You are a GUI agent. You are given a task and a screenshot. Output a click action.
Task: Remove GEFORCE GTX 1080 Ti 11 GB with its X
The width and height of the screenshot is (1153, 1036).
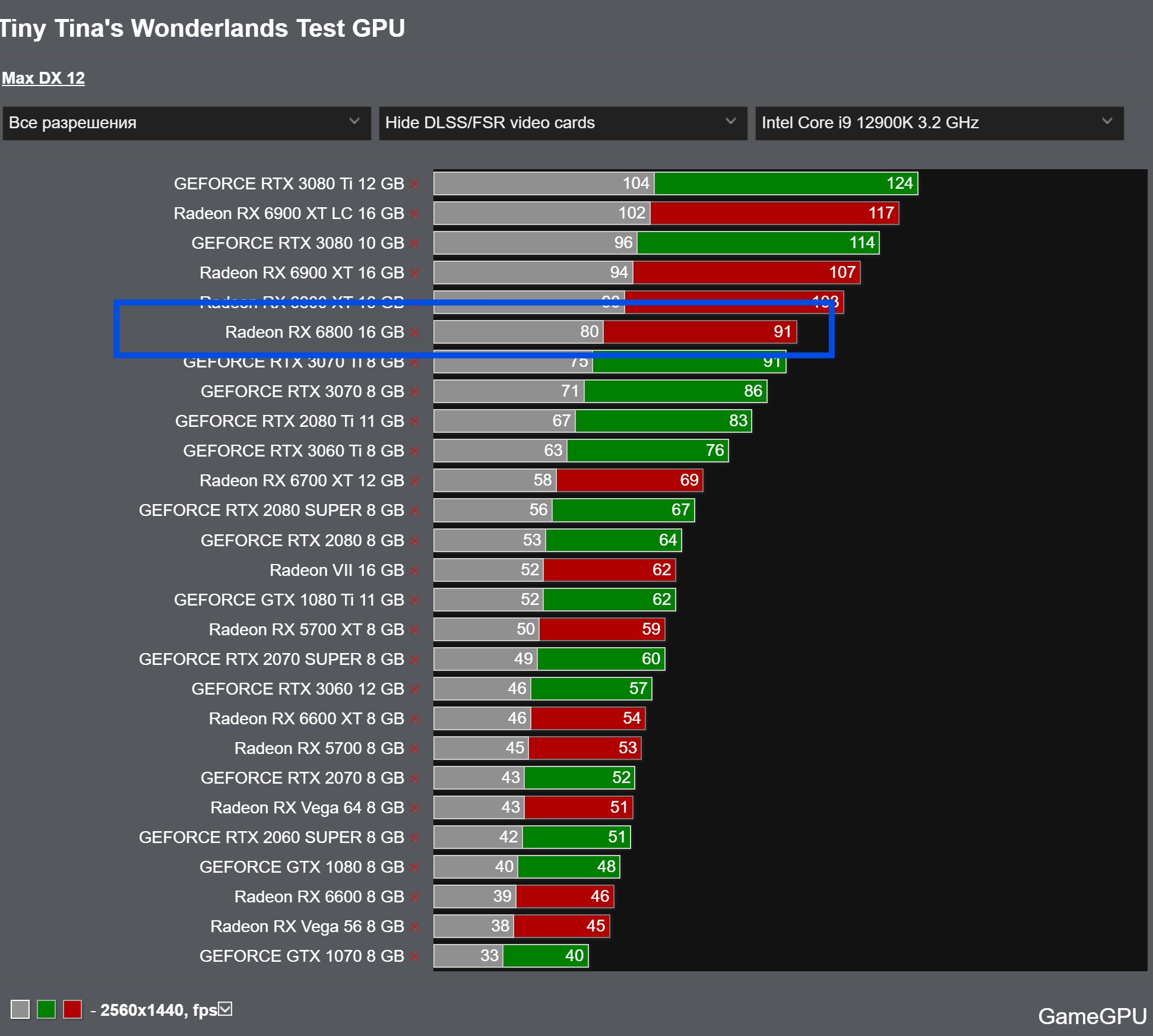tap(414, 600)
